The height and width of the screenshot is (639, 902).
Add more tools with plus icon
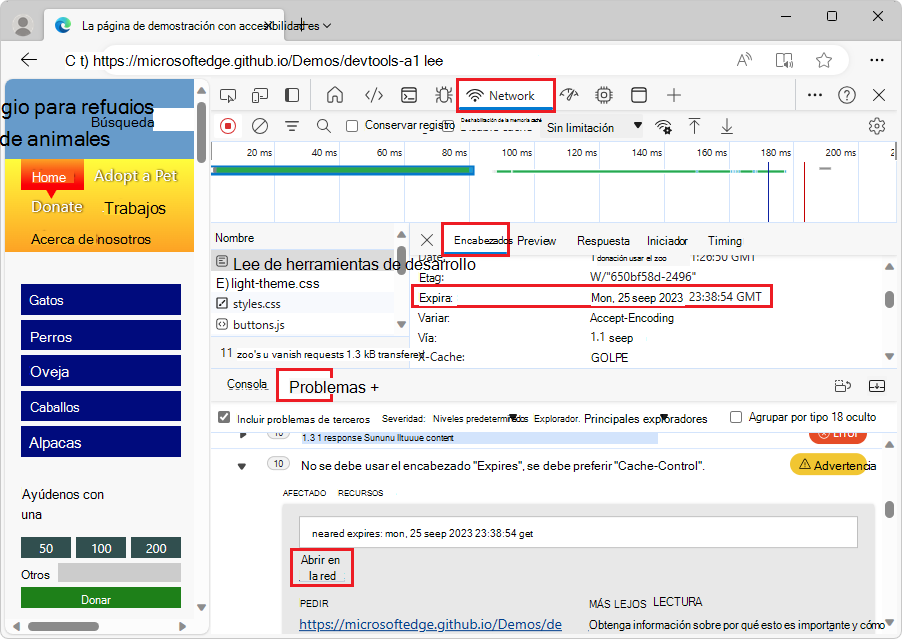click(x=674, y=95)
